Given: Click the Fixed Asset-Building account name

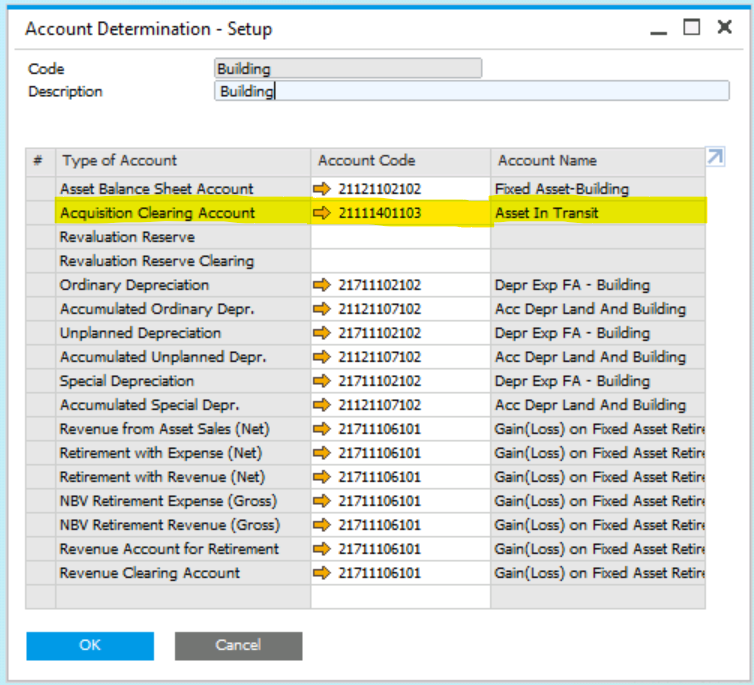Looking at the screenshot, I should click(x=562, y=189).
